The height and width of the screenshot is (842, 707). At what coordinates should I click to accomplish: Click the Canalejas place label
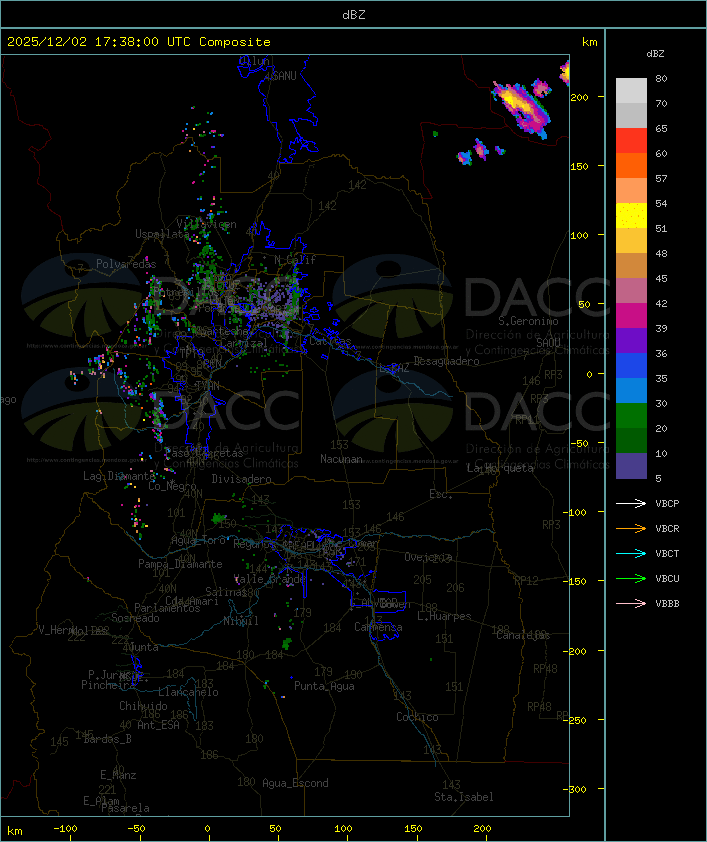523,635
